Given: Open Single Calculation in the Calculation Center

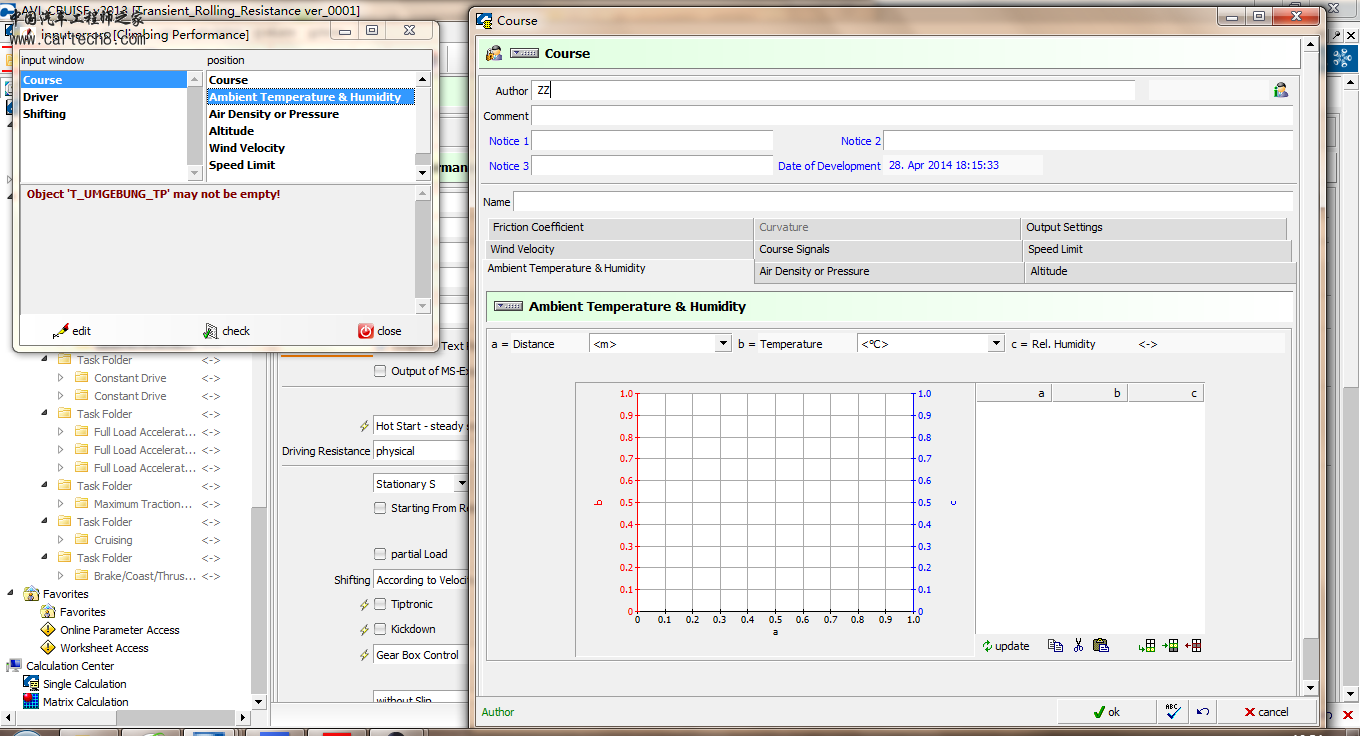Looking at the screenshot, I should click(x=84, y=684).
